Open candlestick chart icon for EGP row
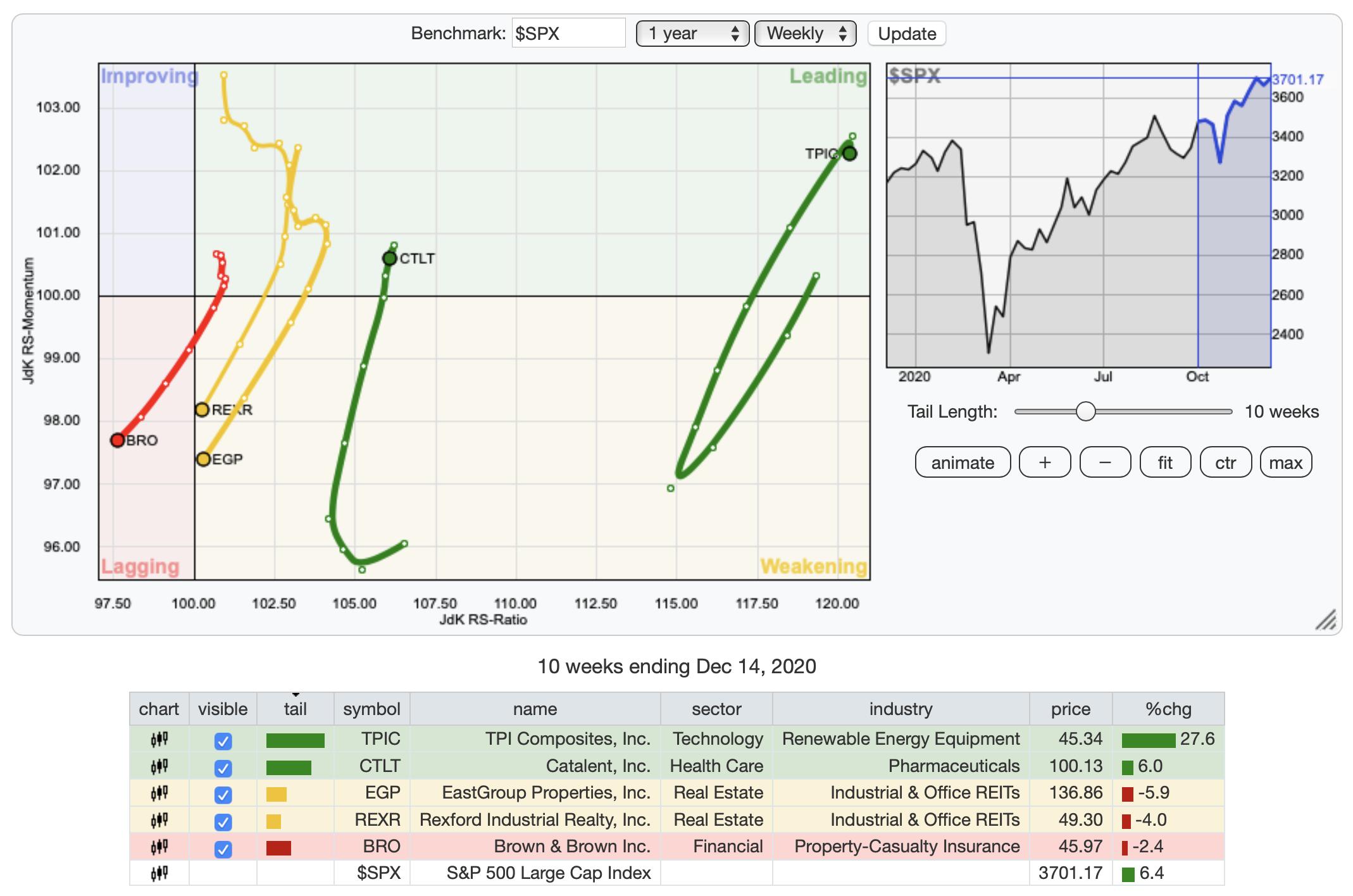This screenshot has height=896, width=1353. (x=159, y=793)
